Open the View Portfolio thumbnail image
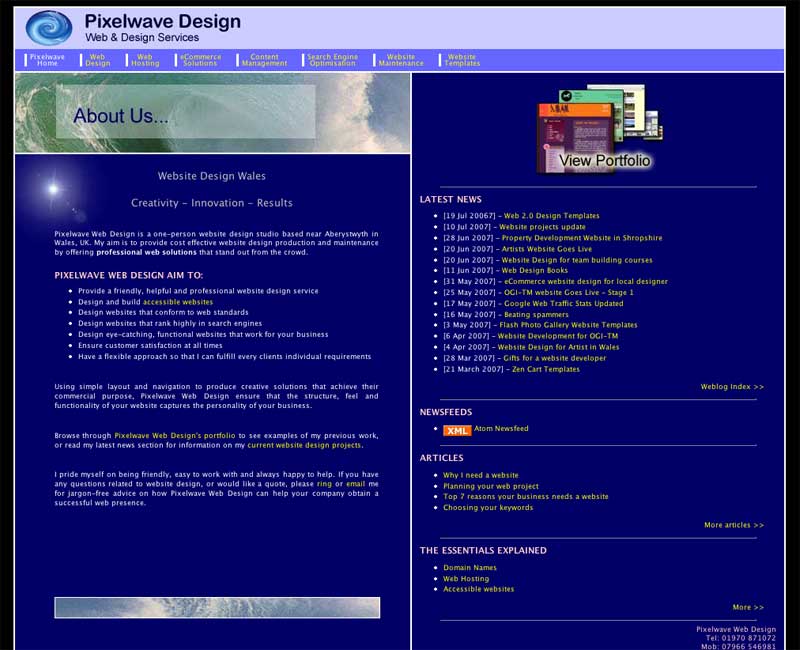This screenshot has height=650, width=800. 600,129
